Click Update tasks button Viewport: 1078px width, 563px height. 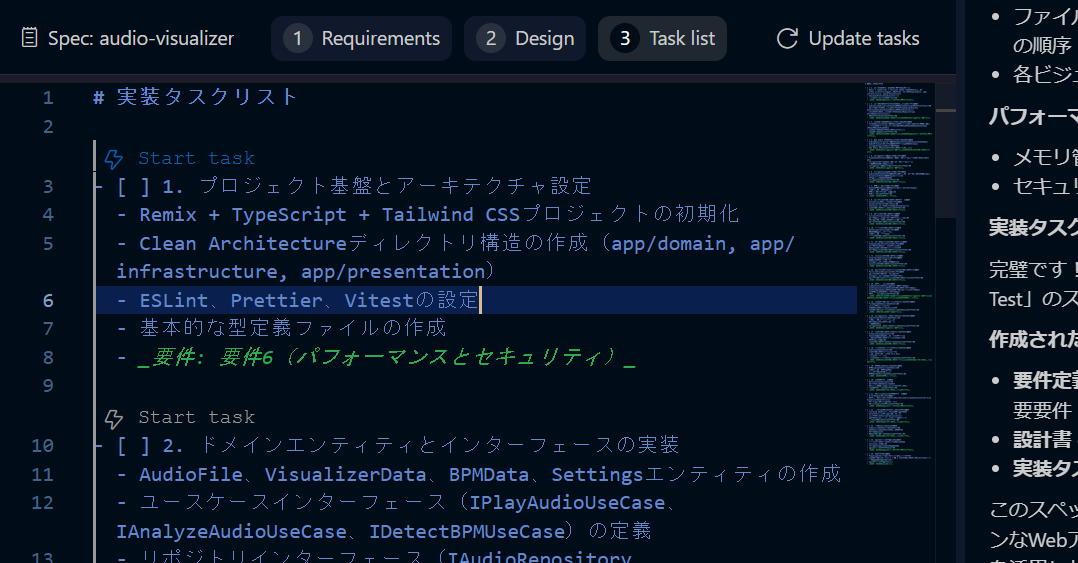(848, 38)
